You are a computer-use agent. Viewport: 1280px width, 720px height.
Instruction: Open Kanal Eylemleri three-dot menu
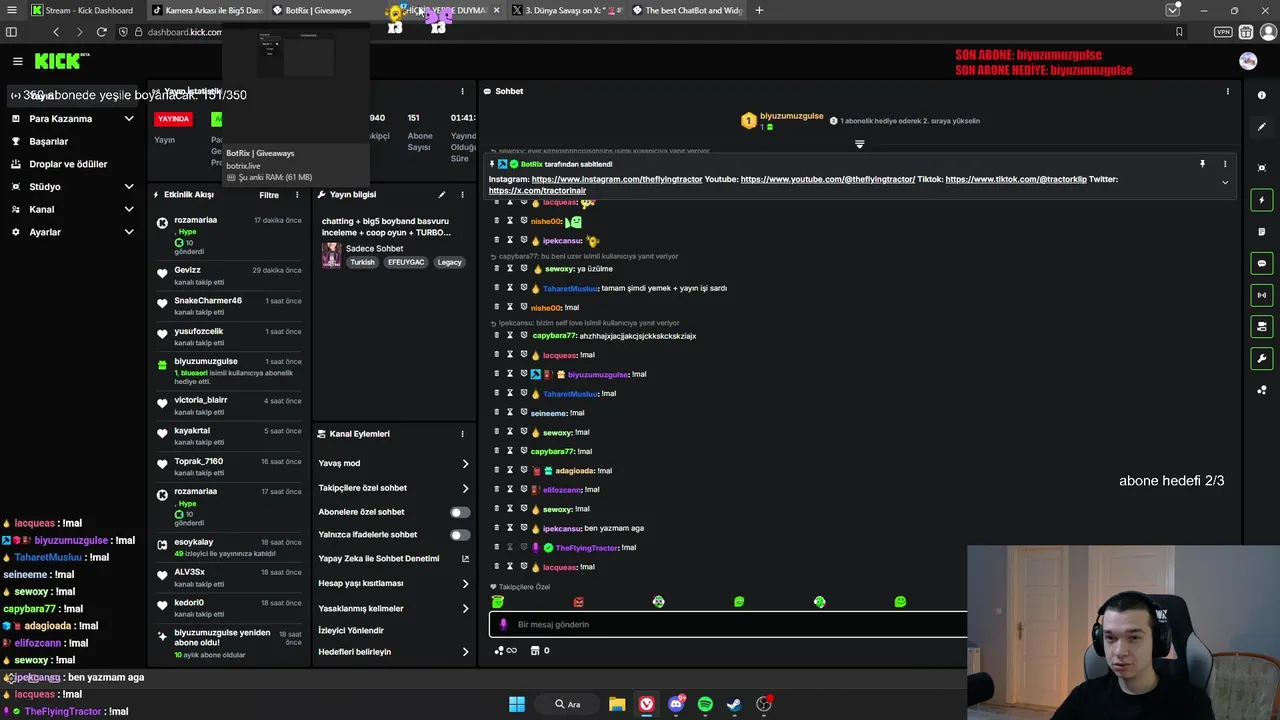[x=462, y=434]
